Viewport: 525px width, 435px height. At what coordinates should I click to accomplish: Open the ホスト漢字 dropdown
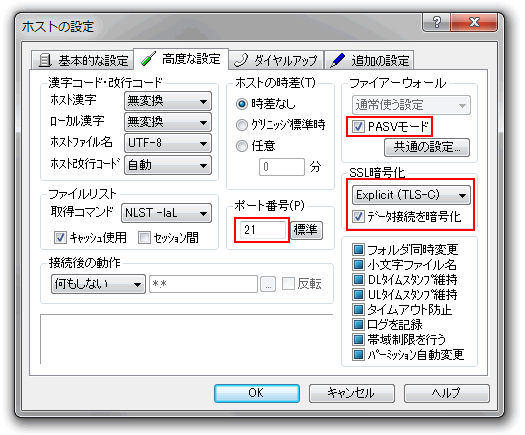click(x=168, y=101)
